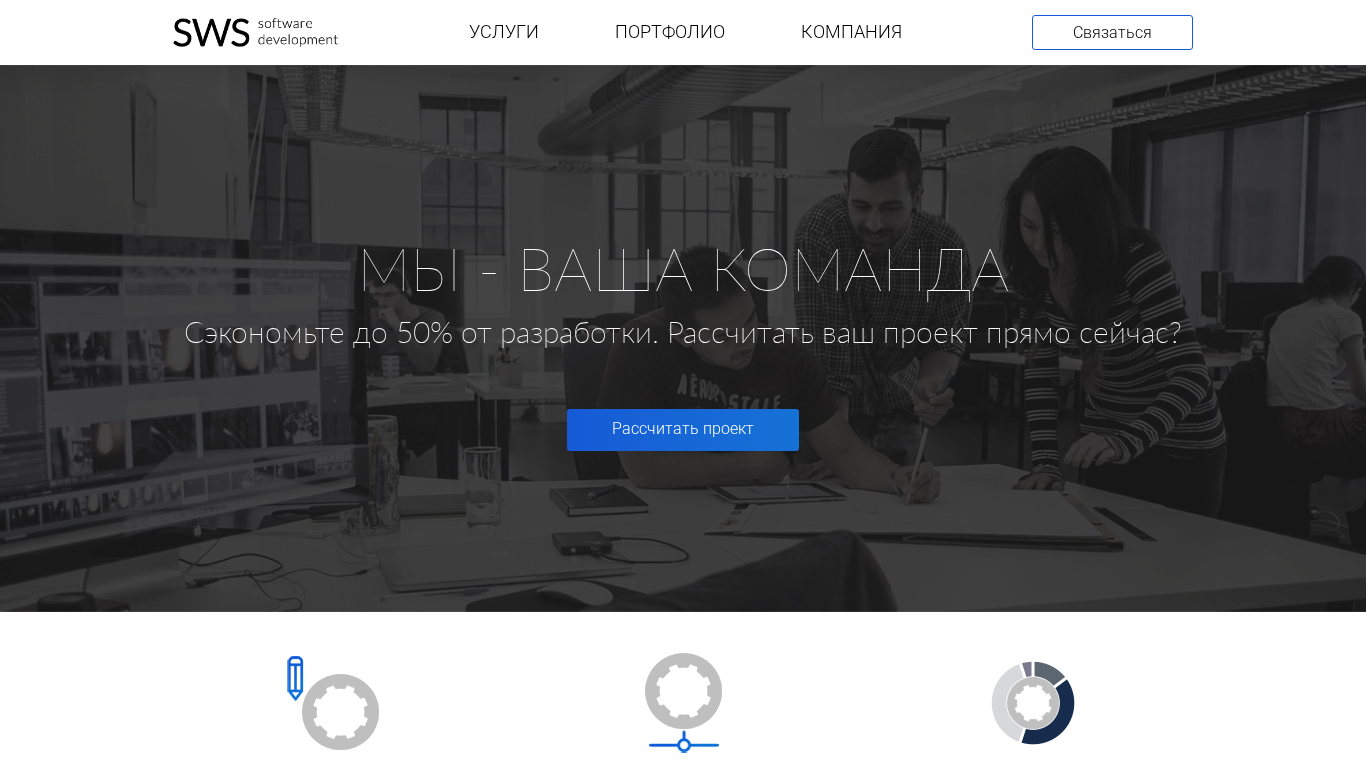This screenshot has height=768, width=1366.
Task: Select the pencil and gear design icon
Action: (x=333, y=703)
